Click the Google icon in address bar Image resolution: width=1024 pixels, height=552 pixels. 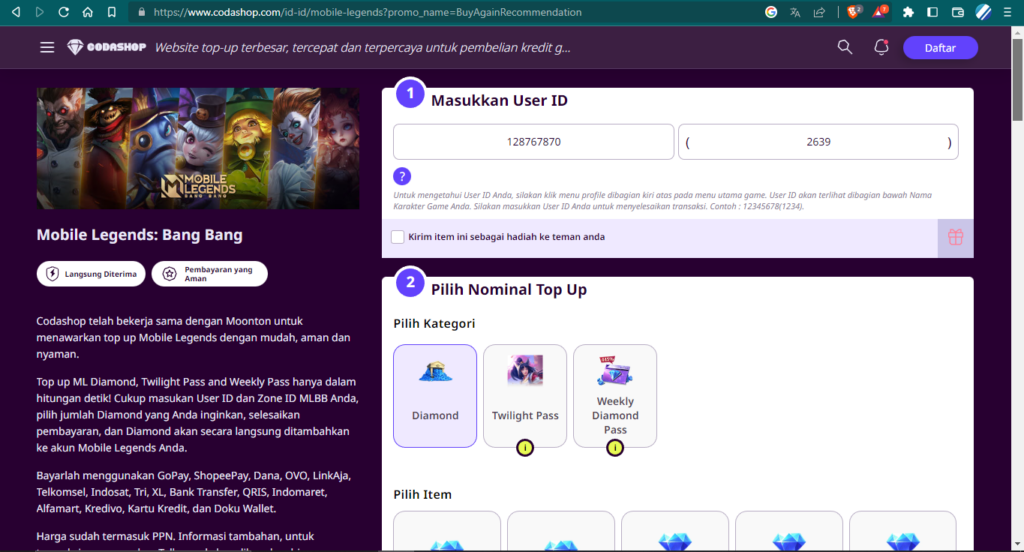tap(771, 12)
